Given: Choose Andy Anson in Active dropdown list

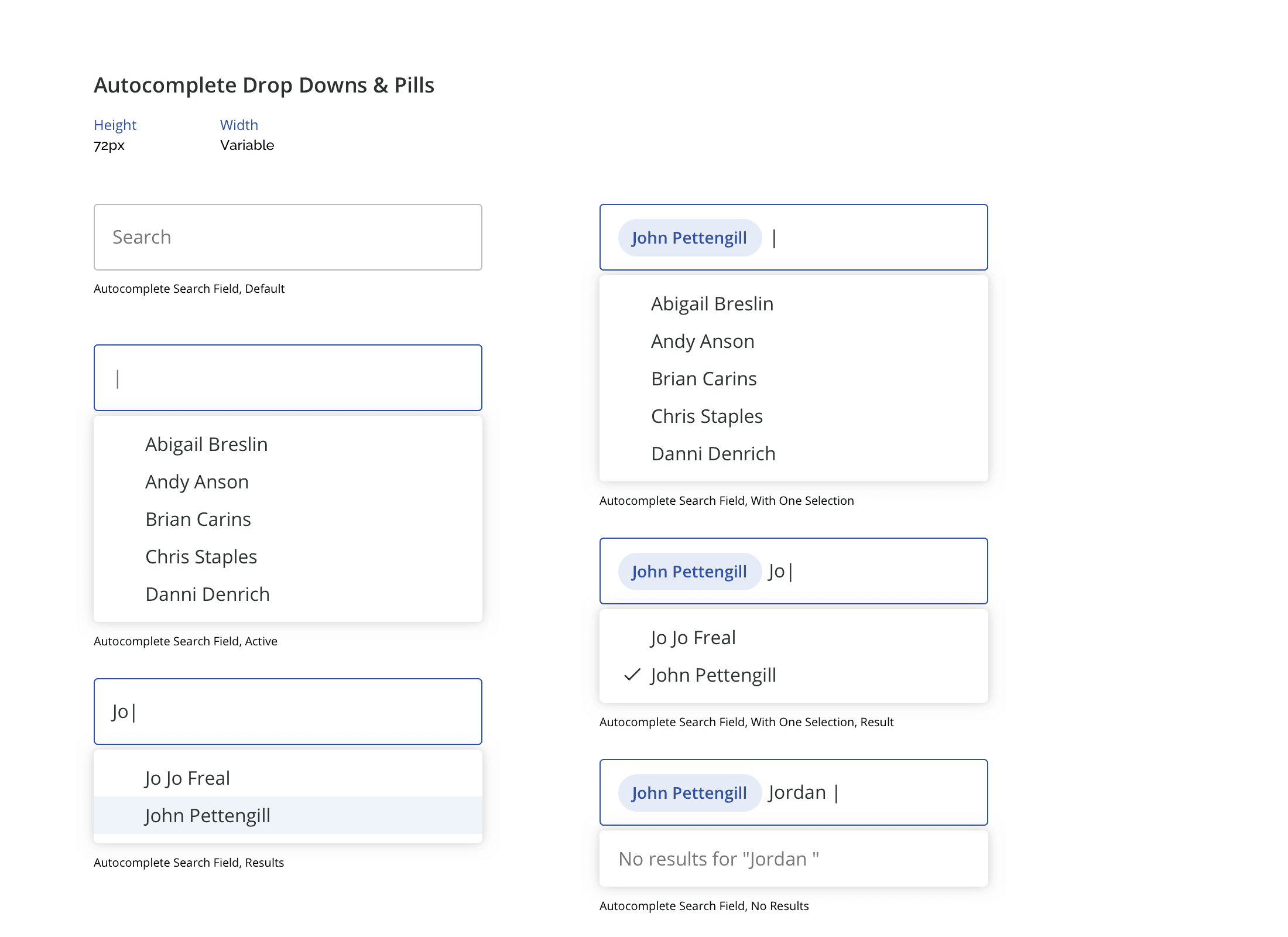Looking at the screenshot, I should [x=197, y=482].
